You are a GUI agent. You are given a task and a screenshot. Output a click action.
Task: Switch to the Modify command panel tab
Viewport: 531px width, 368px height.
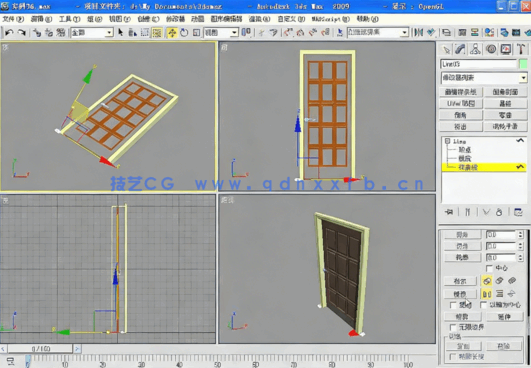(461, 49)
